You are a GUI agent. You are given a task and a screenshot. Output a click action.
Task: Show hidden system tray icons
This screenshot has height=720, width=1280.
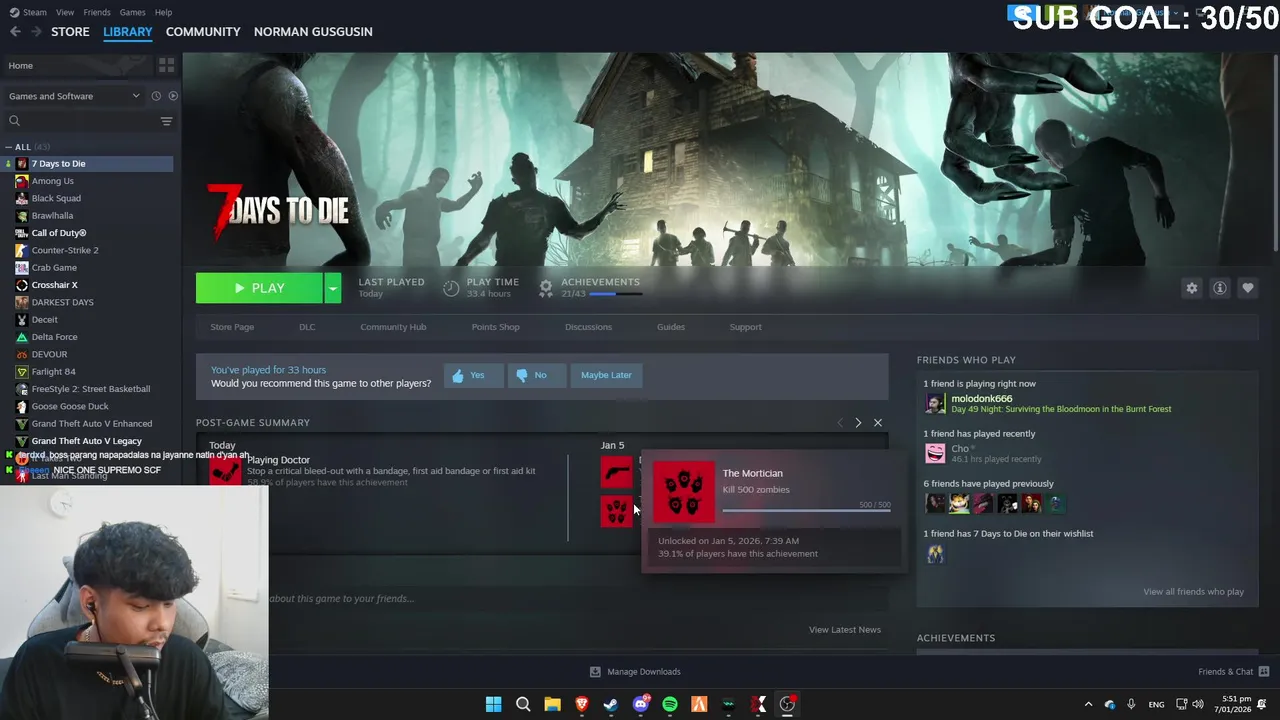click(x=1088, y=704)
